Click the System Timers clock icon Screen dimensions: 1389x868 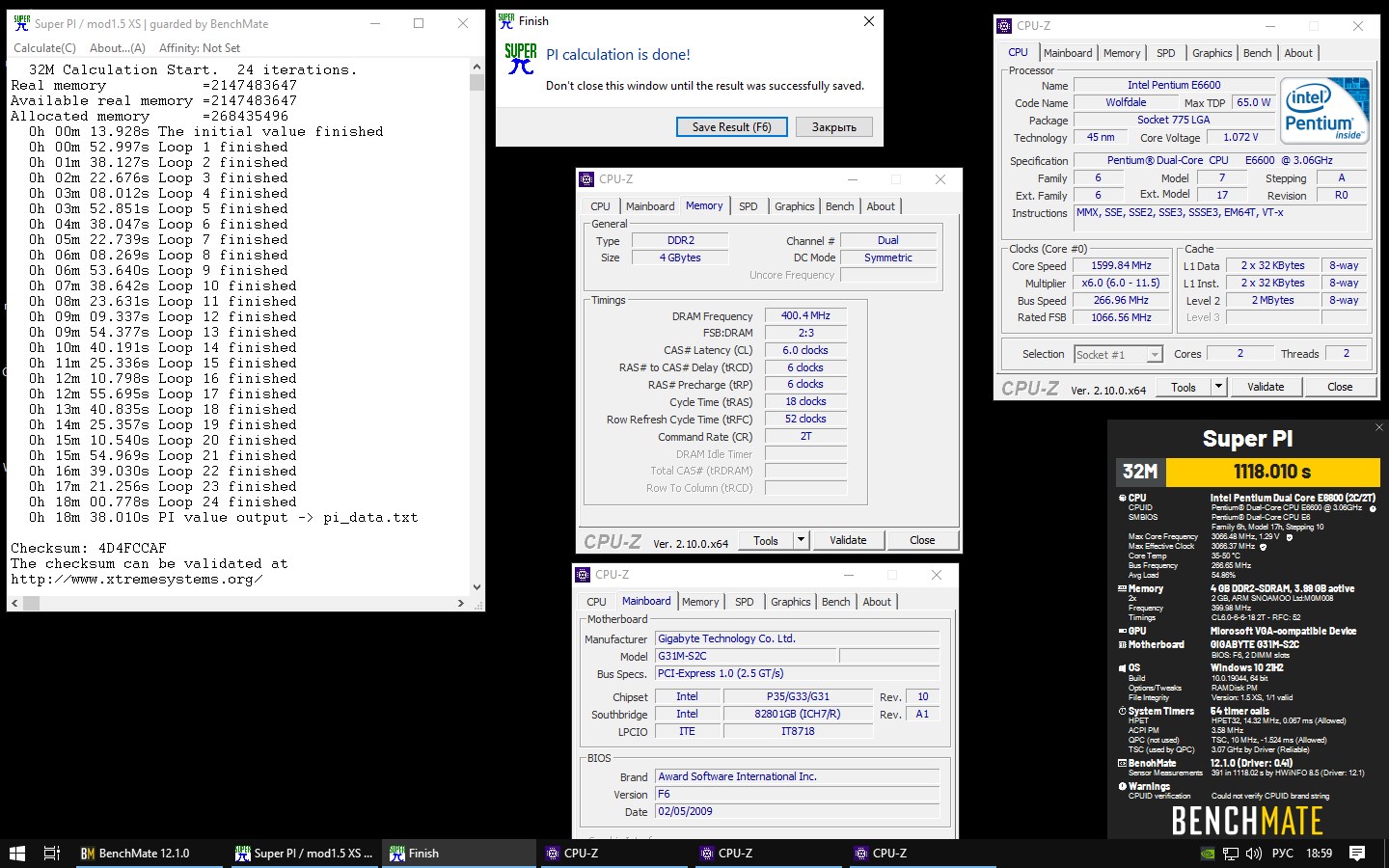(1122, 711)
